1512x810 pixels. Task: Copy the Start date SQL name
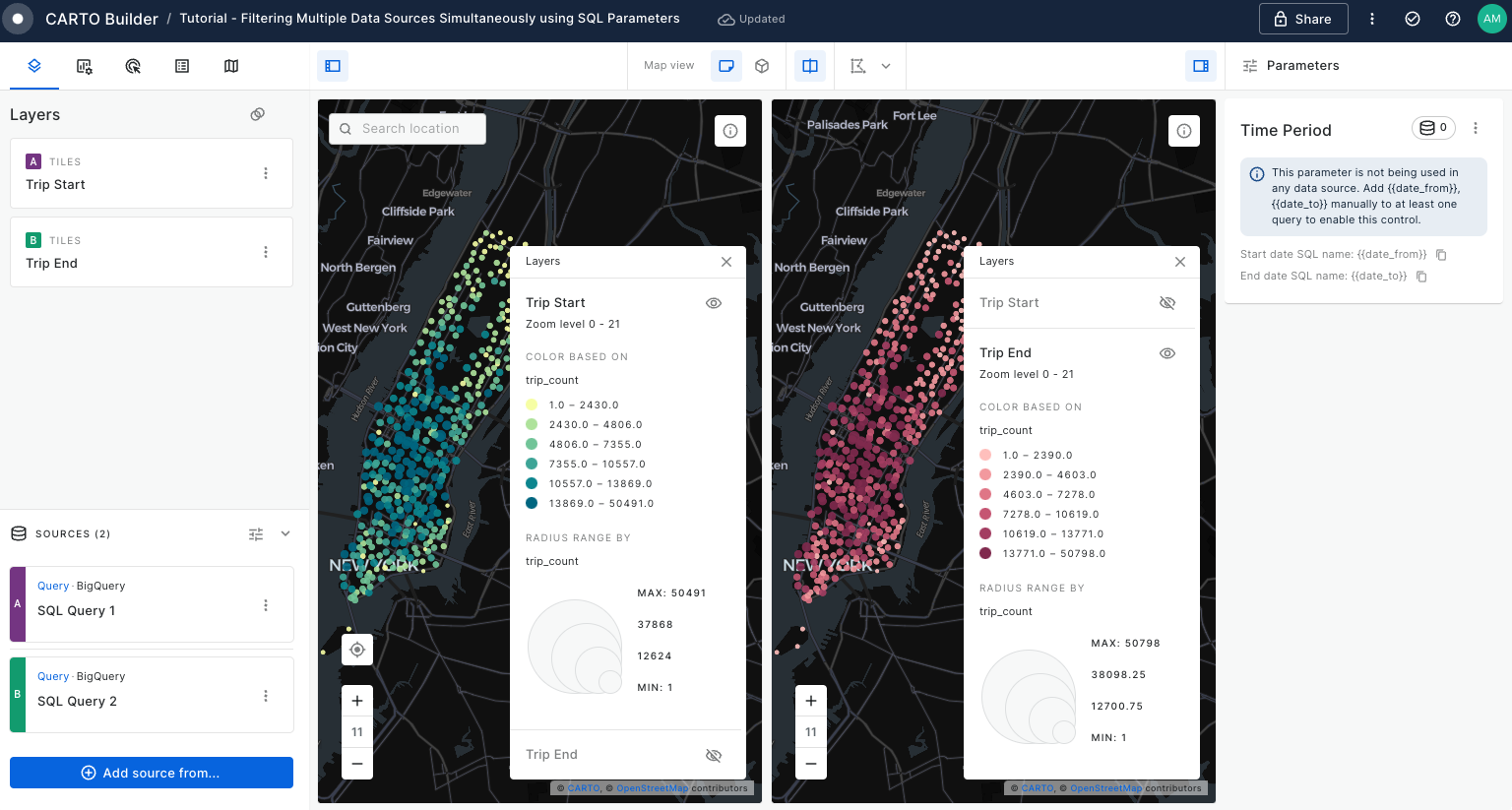coord(1441,255)
